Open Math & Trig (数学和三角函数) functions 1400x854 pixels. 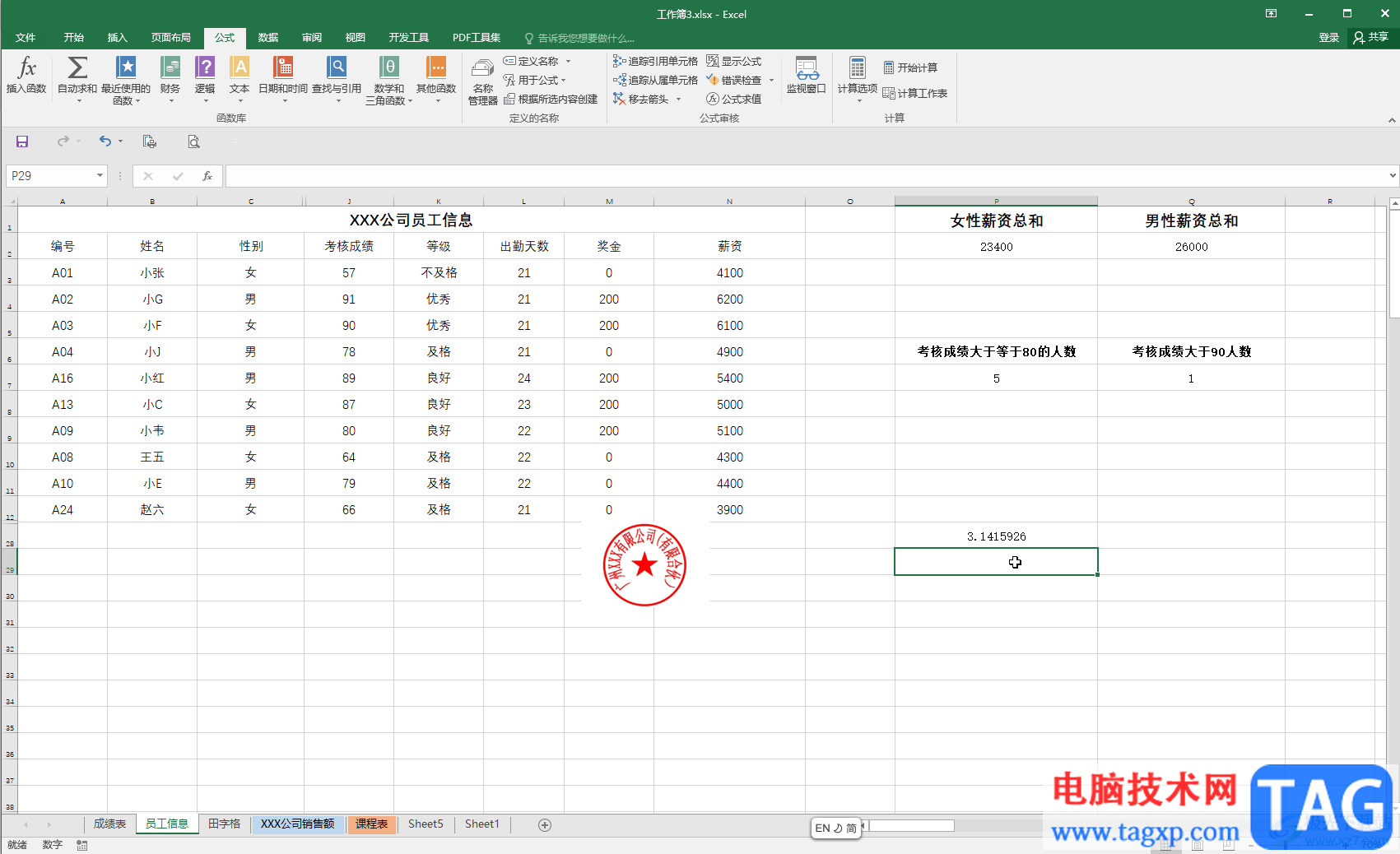[389, 80]
